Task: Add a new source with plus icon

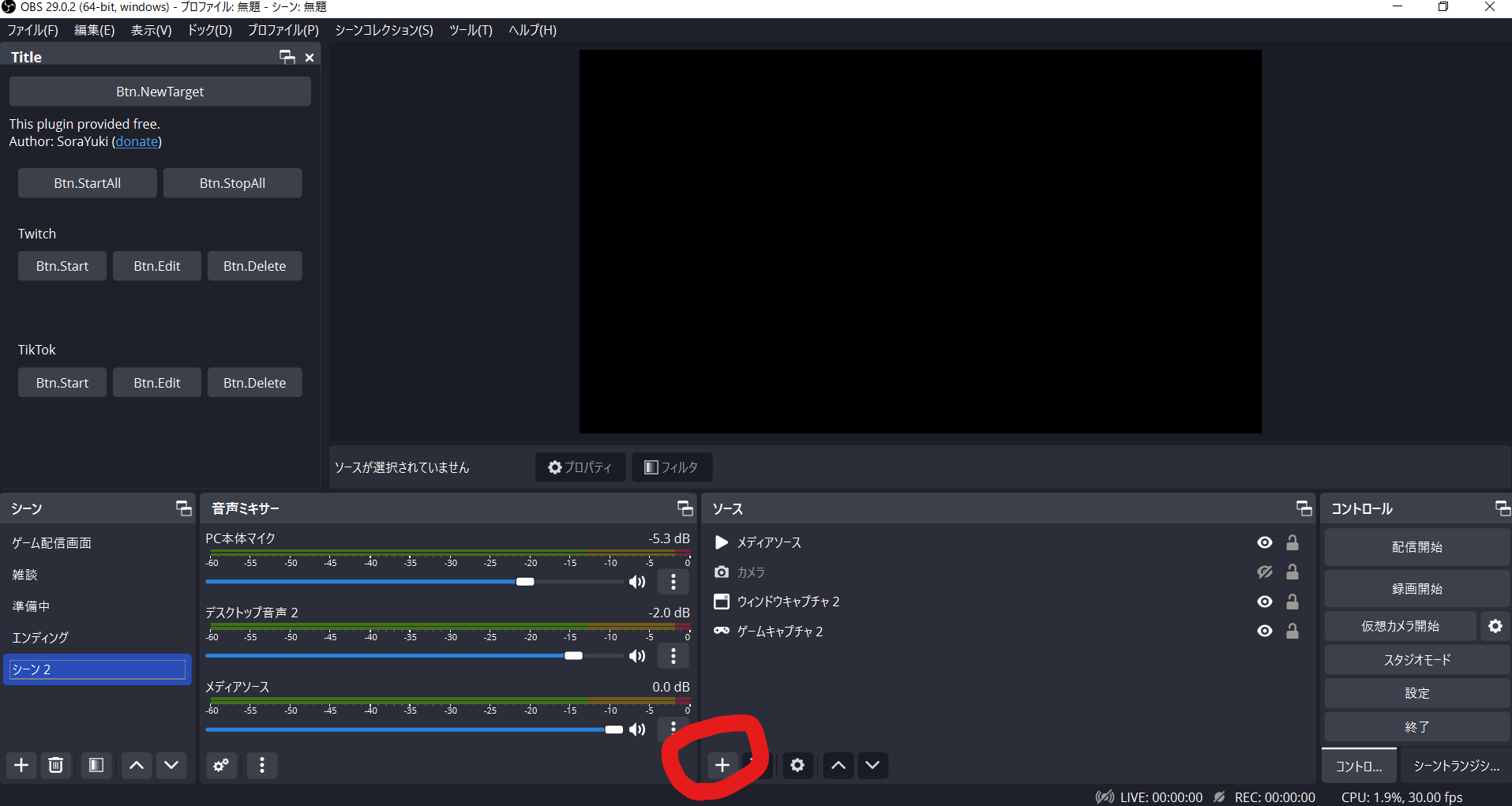Action: [722, 765]
